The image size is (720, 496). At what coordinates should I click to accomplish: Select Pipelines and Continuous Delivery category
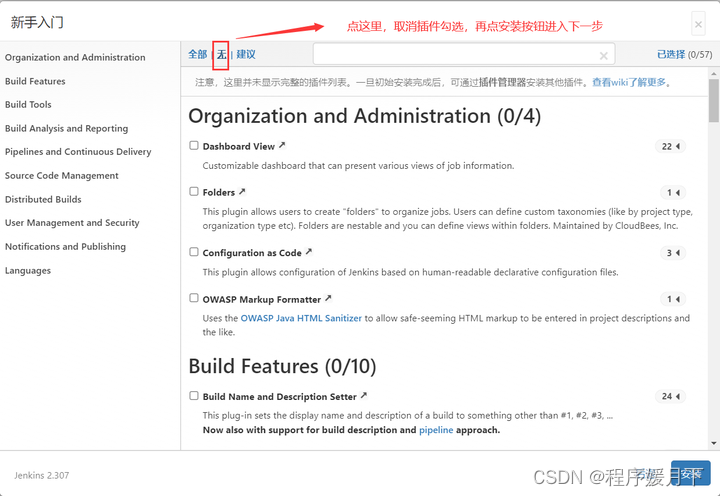tap(78, 152)
